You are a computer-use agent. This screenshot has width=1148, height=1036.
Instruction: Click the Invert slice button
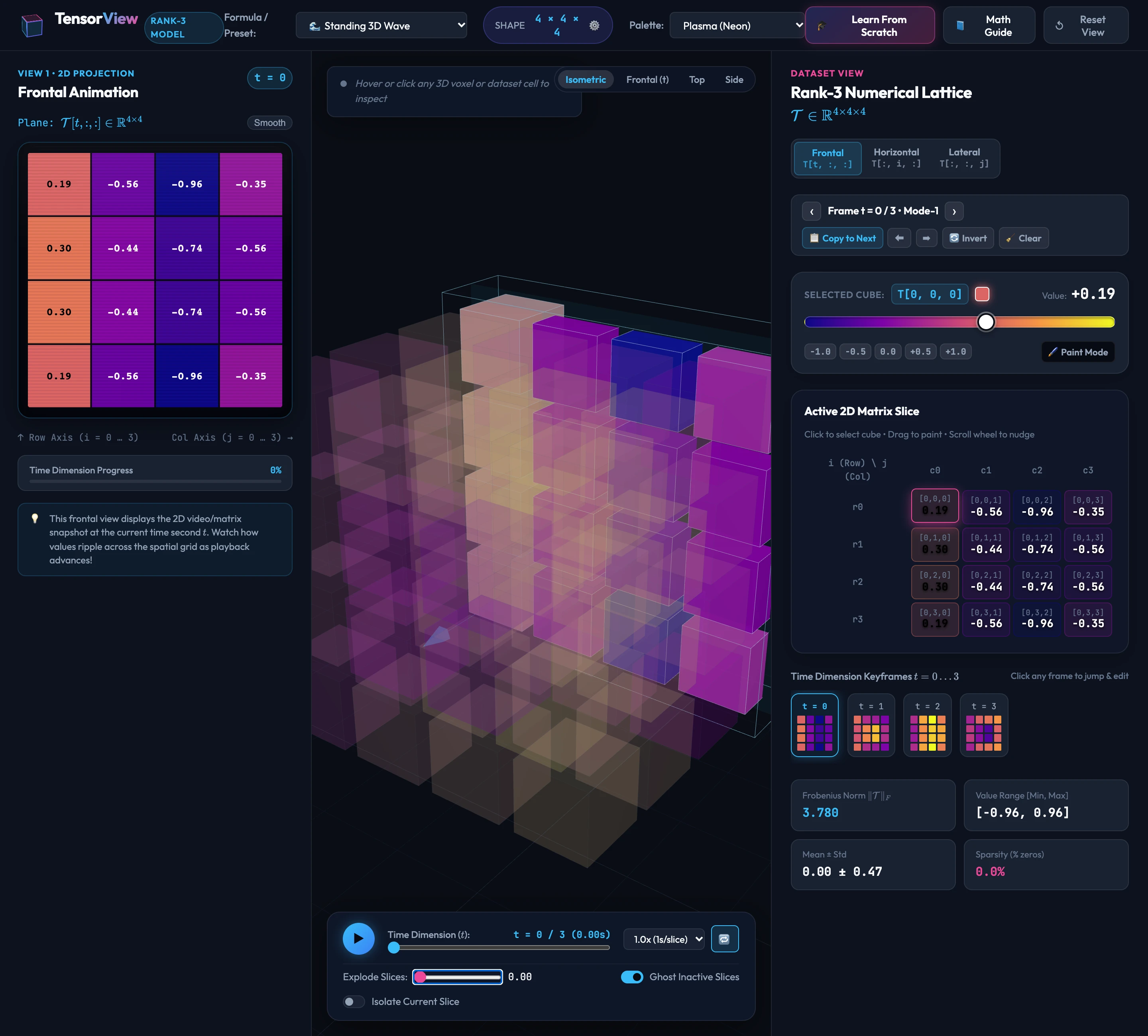click(x=968, y=238)
